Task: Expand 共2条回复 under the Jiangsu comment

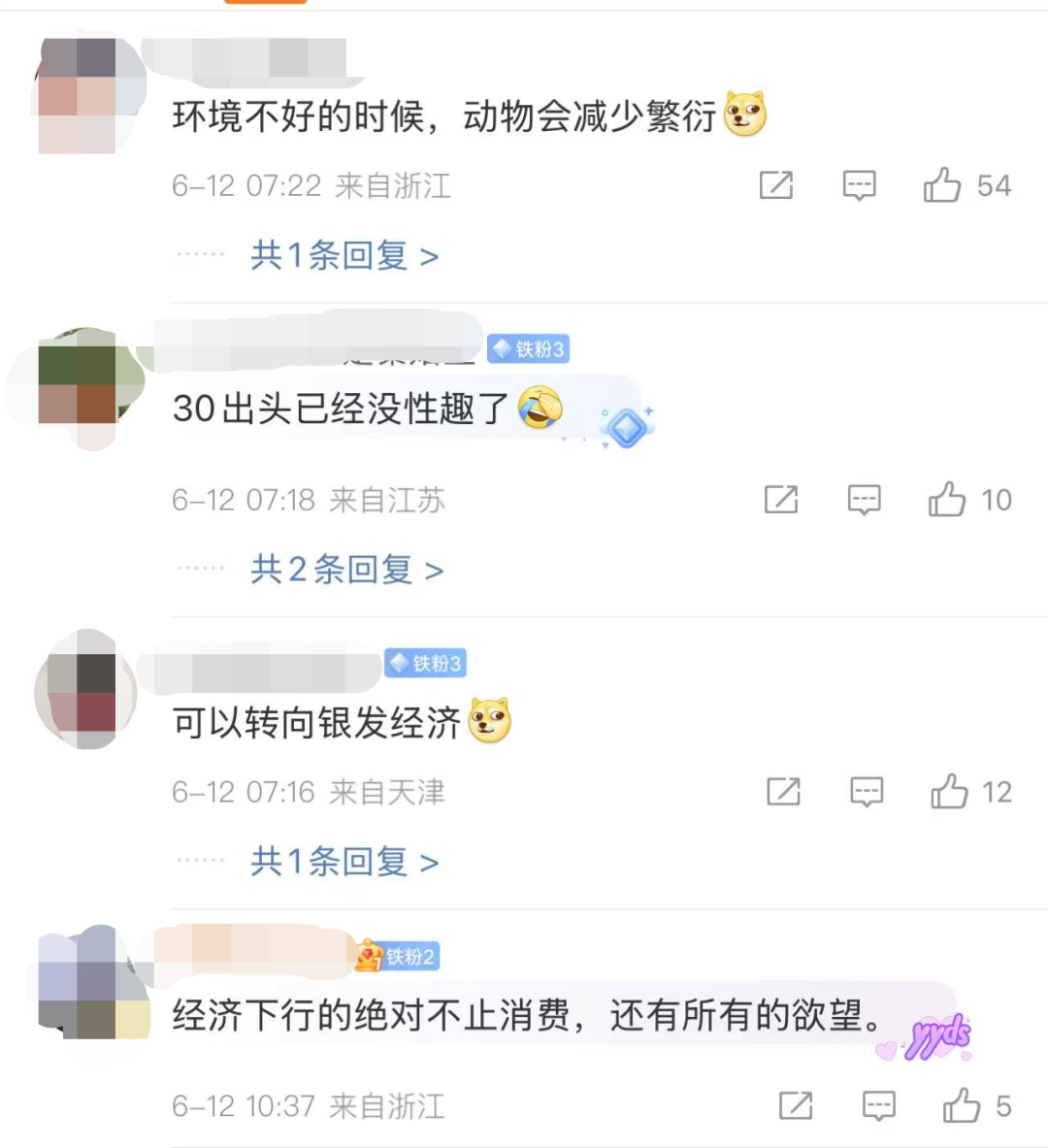Action: click(x=347, y=570)
